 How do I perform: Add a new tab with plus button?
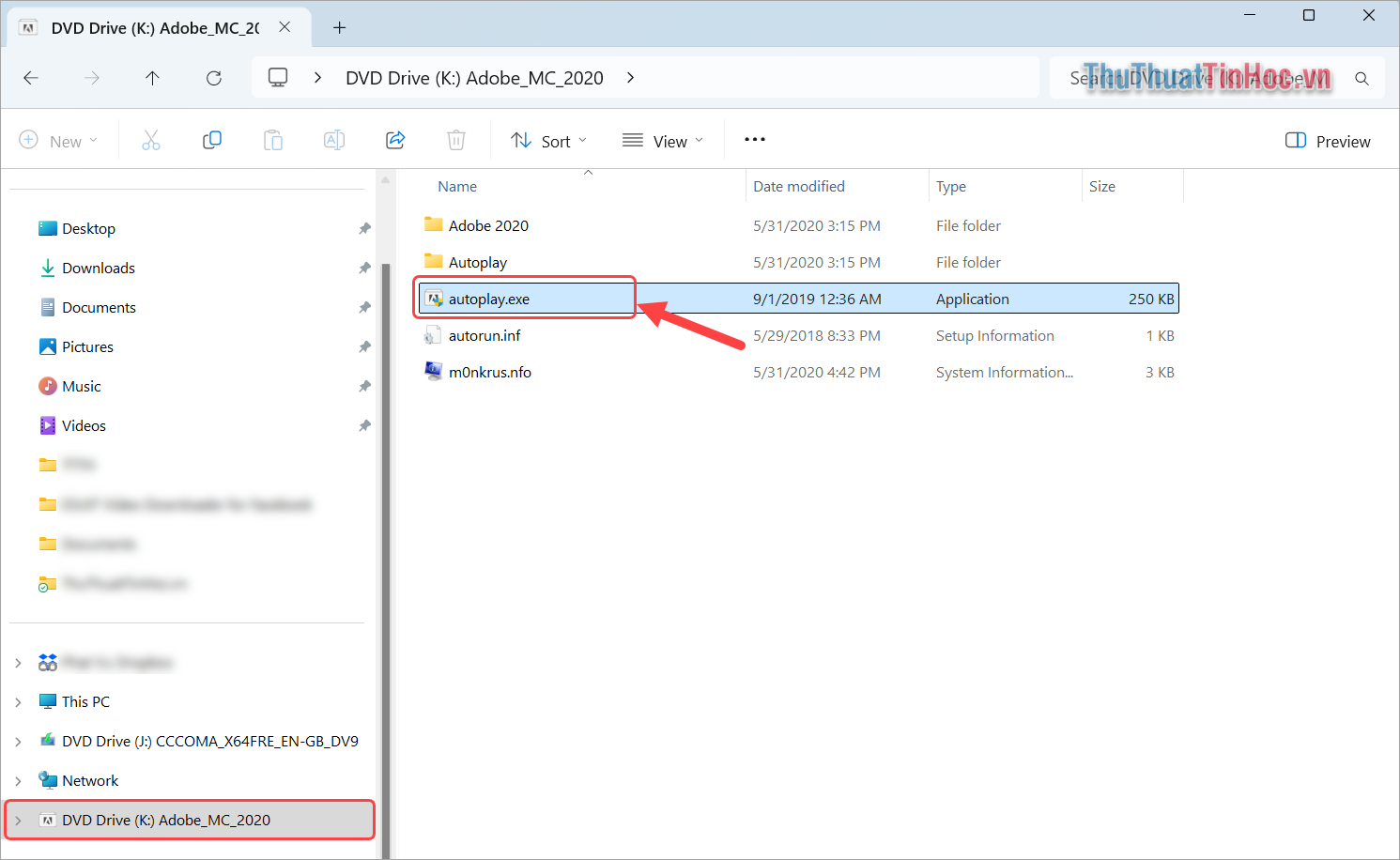(340, 28)
